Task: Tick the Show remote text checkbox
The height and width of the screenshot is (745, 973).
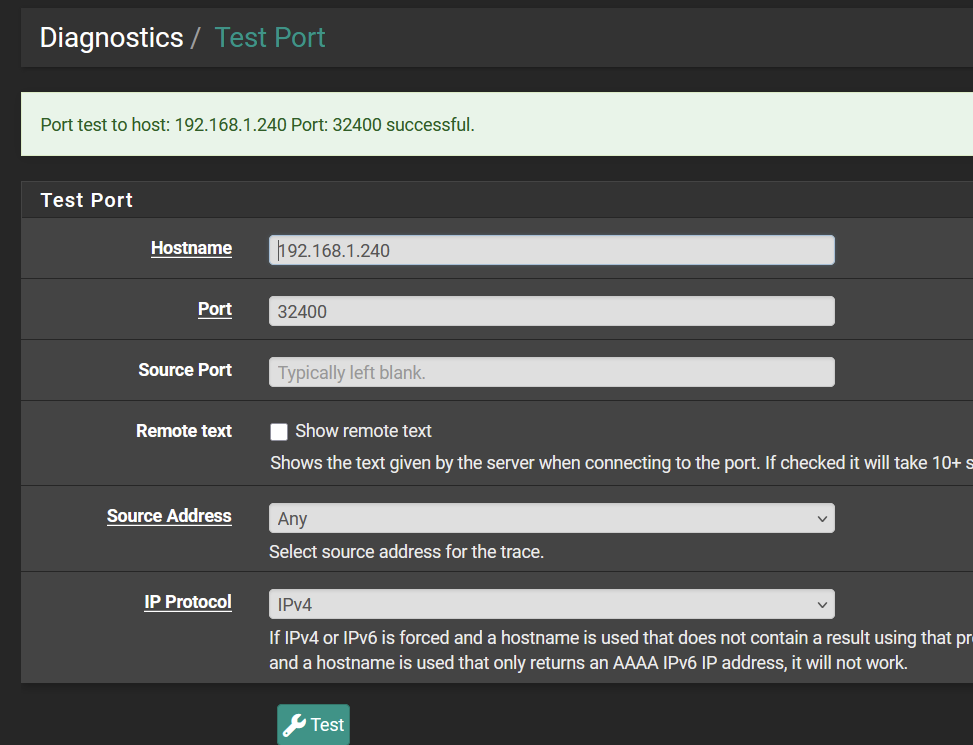Action: tap(279, 432)
